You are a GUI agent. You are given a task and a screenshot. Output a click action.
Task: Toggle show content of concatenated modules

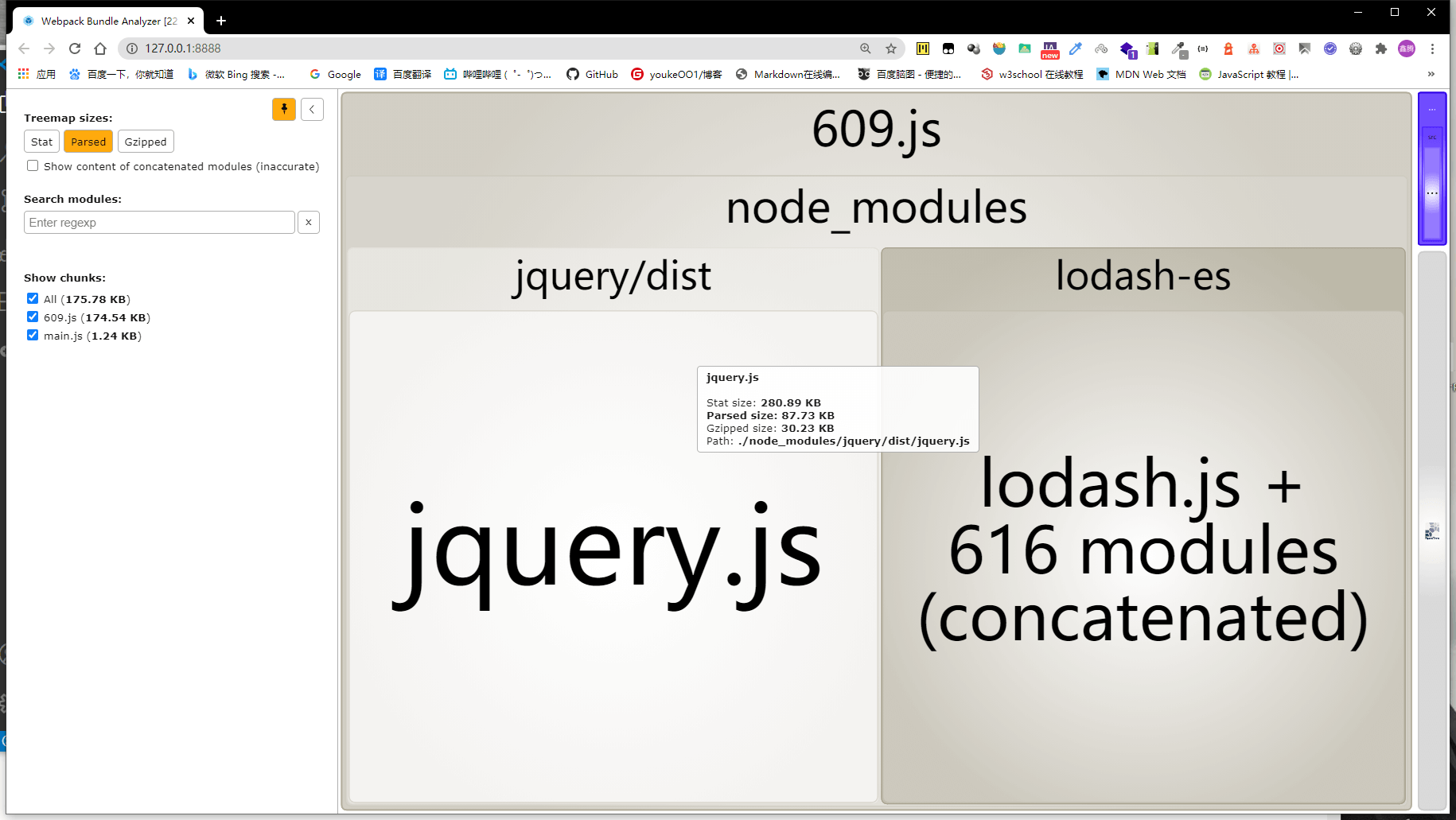point(33,165)
